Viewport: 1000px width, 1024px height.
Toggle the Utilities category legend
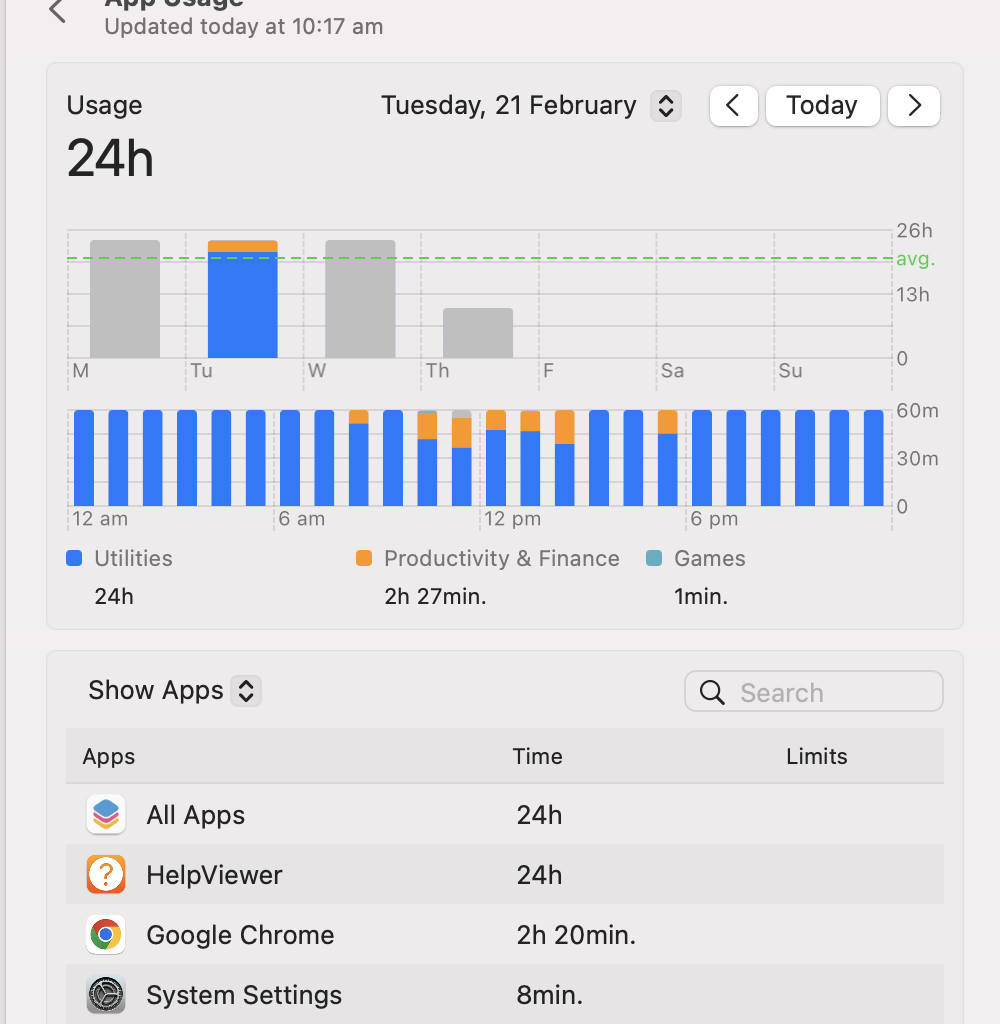click(73, 558)
